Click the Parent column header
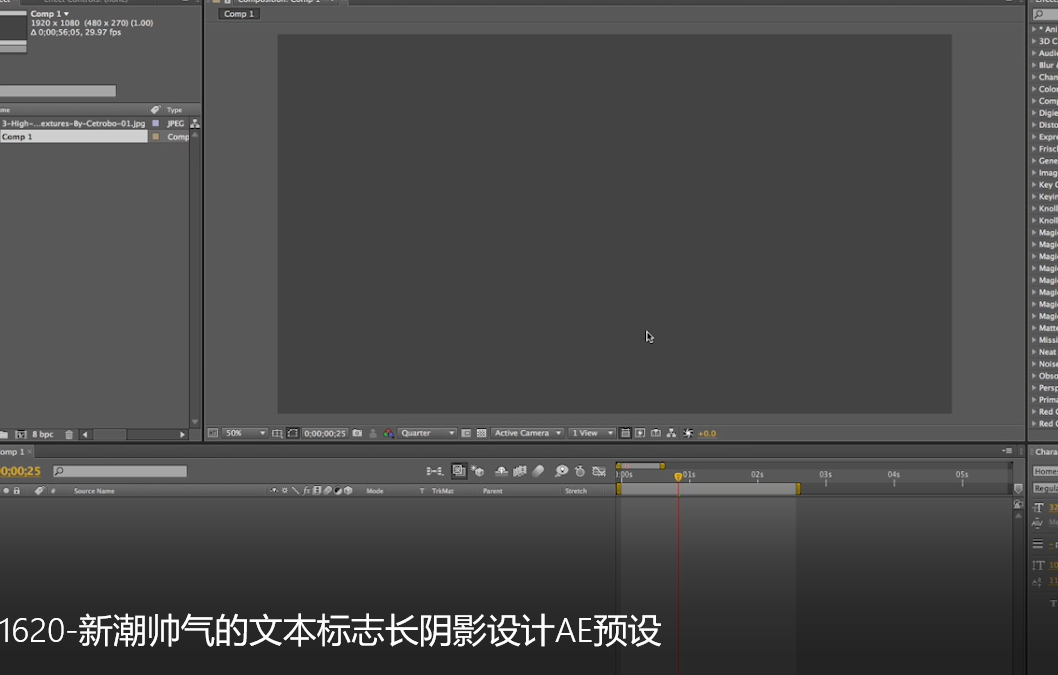The width and height of the screenshot is (1058, 675). 493,491
